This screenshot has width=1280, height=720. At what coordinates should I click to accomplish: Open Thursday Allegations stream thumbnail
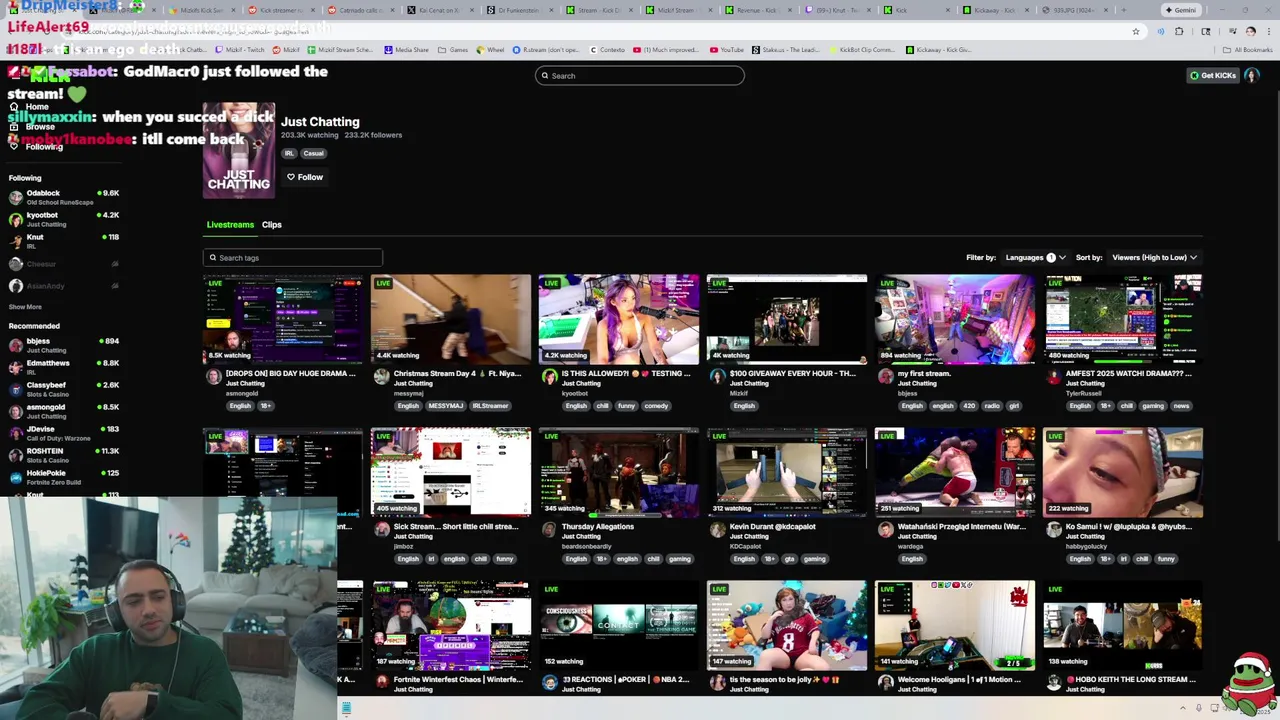click(x=619, y=473)
